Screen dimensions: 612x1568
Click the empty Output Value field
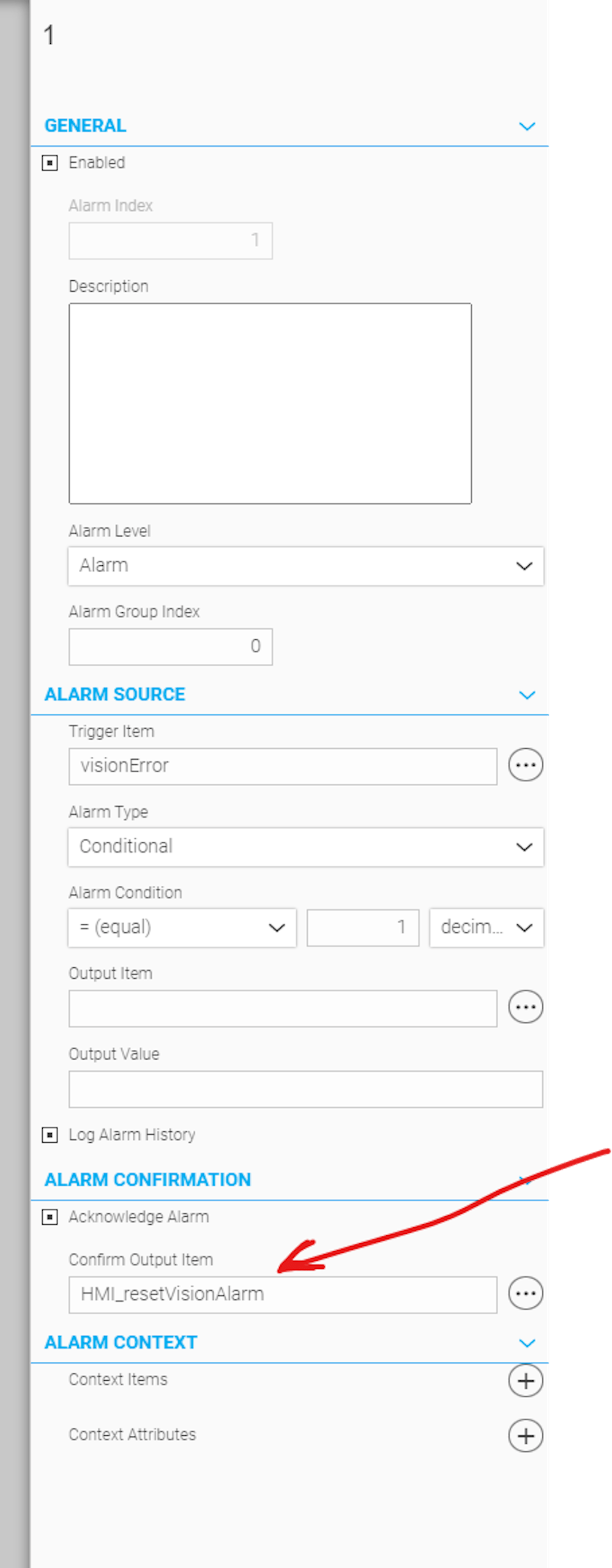tap(306, 1088)
